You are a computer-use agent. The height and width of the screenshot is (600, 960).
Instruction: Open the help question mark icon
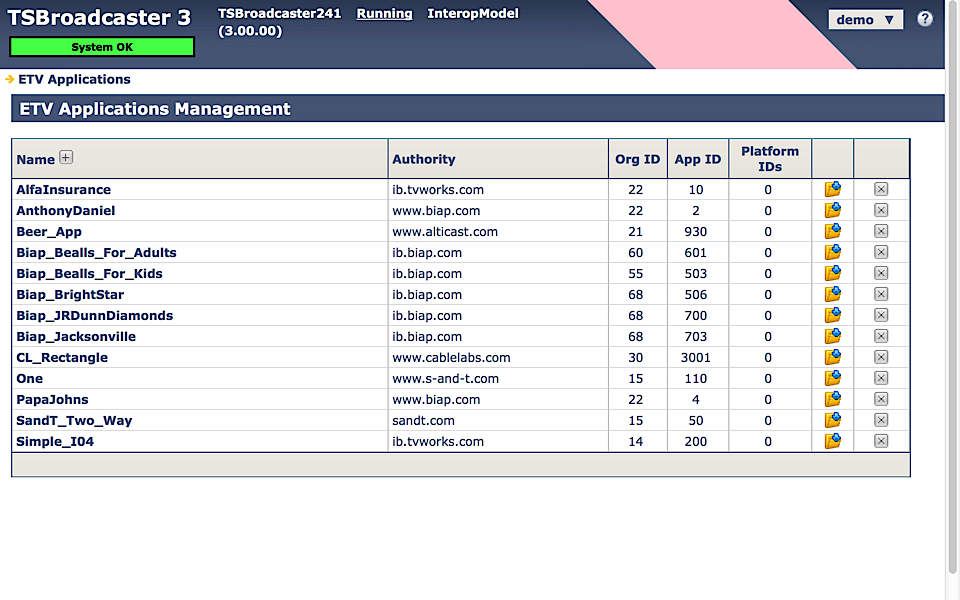tap(925, 19)
